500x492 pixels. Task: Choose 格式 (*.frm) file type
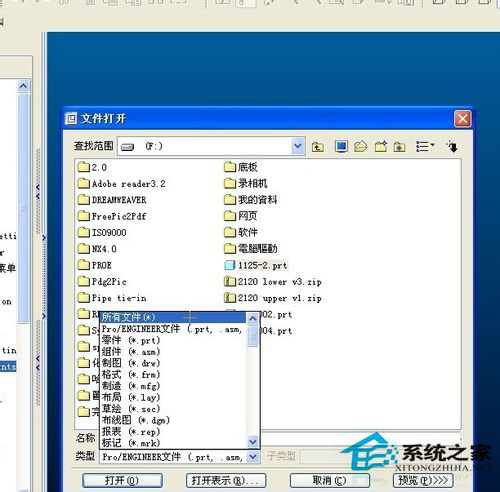(173, 375)
